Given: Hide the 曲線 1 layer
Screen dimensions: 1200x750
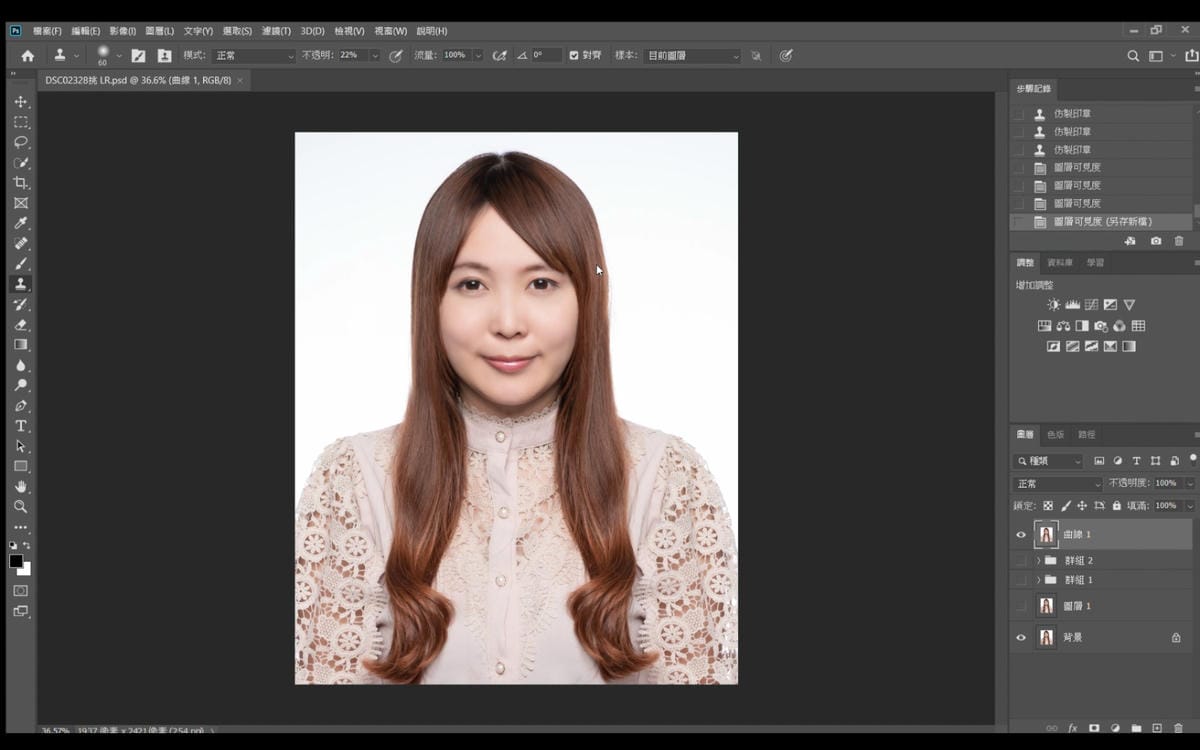Looking at the screenshot, I should [x=1021, y=535].
